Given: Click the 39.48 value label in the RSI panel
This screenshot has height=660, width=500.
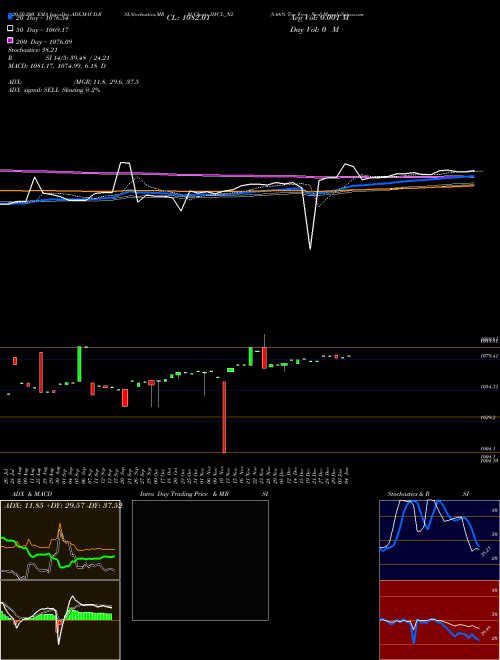Looking at the screenshot, I should tap(486, 631).
